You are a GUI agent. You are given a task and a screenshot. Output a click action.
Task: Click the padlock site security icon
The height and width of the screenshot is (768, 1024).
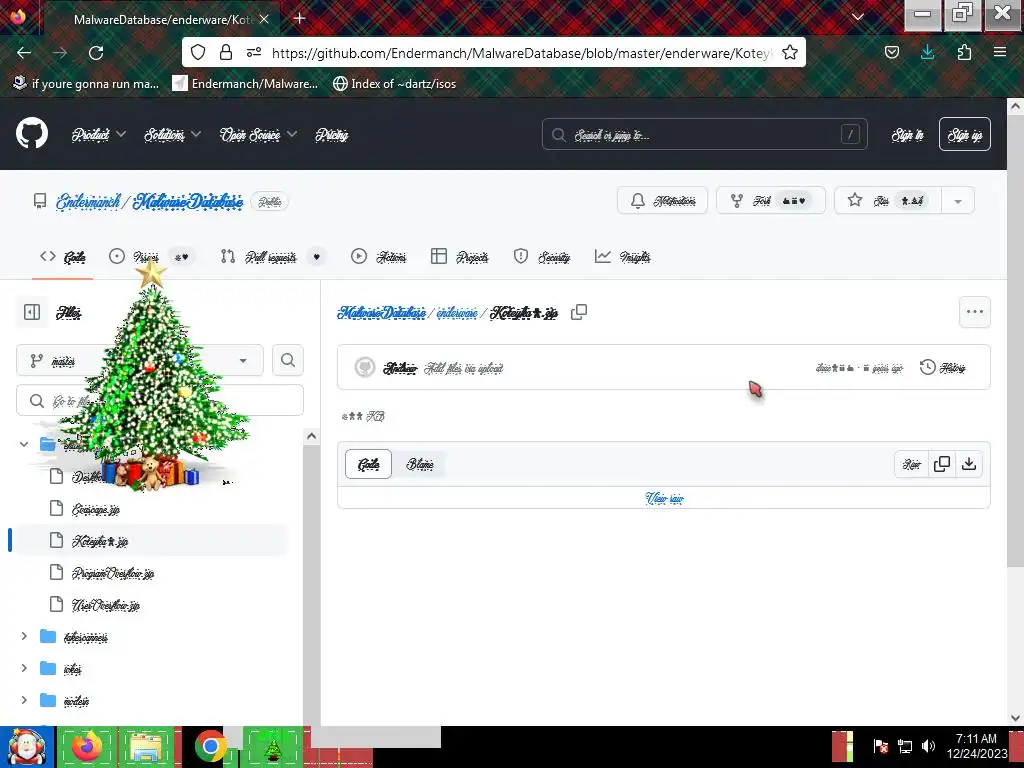pyautogui.click(x=226, y=52)
